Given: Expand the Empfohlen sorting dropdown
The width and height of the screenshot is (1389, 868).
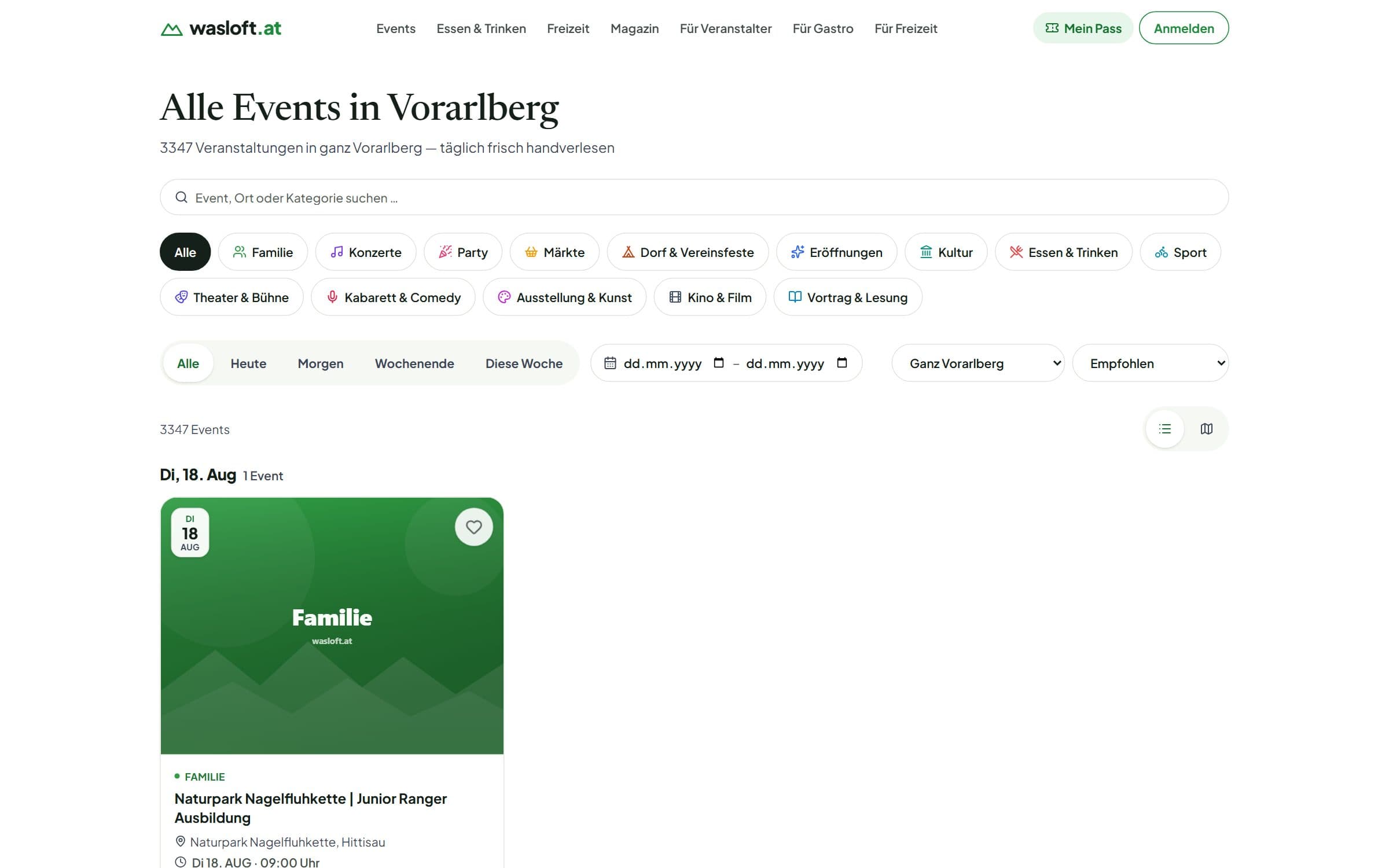Looking at the screenshot, I should click(x=1150, y=363).
